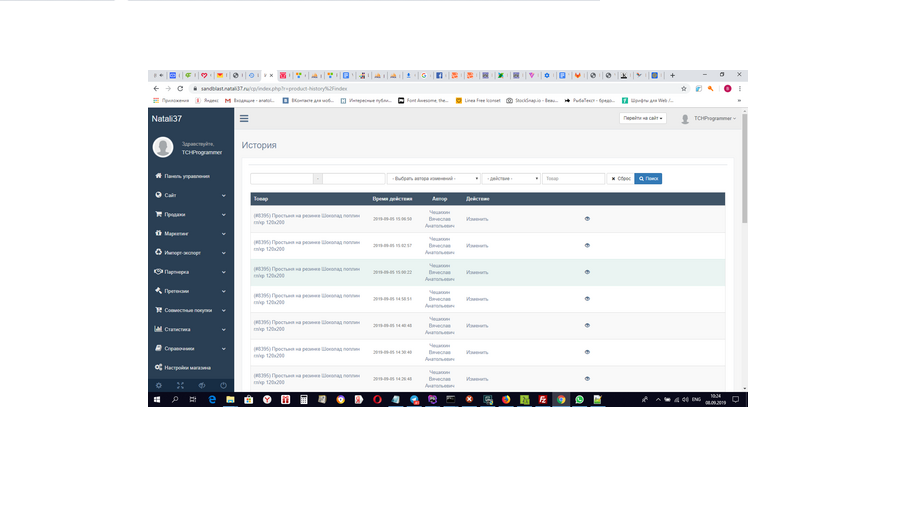View details eye icon for 14:58:51 row

(x=587, y=299)
